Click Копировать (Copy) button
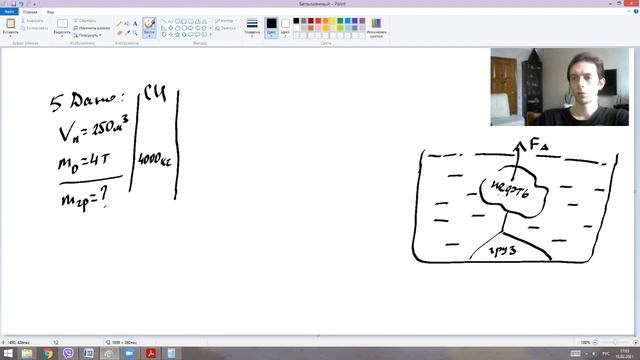 tap(34, 28)
